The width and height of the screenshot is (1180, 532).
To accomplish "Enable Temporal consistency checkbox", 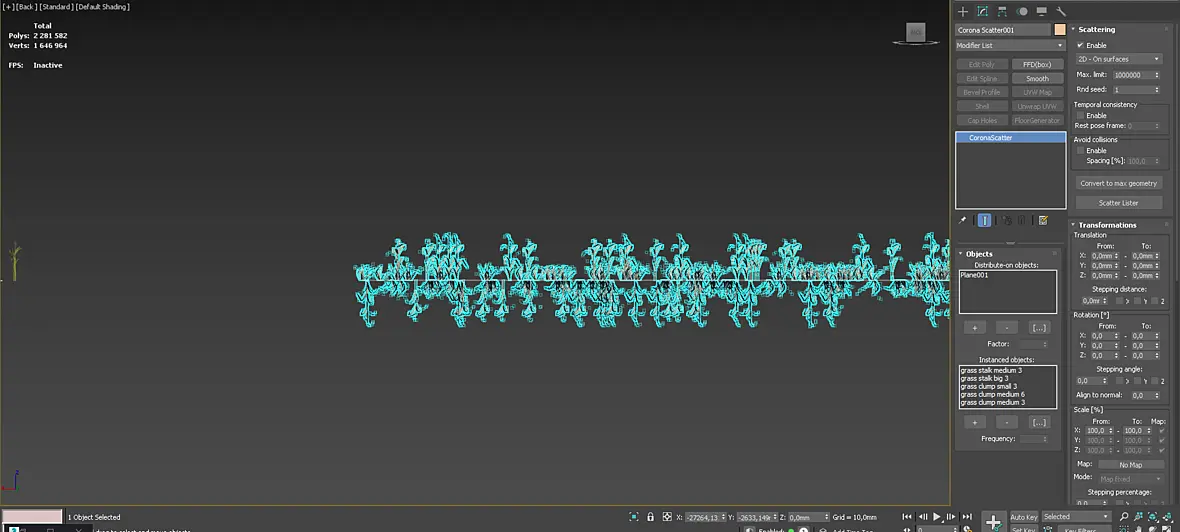I will pyautogui.click(x=1081, y=115).
